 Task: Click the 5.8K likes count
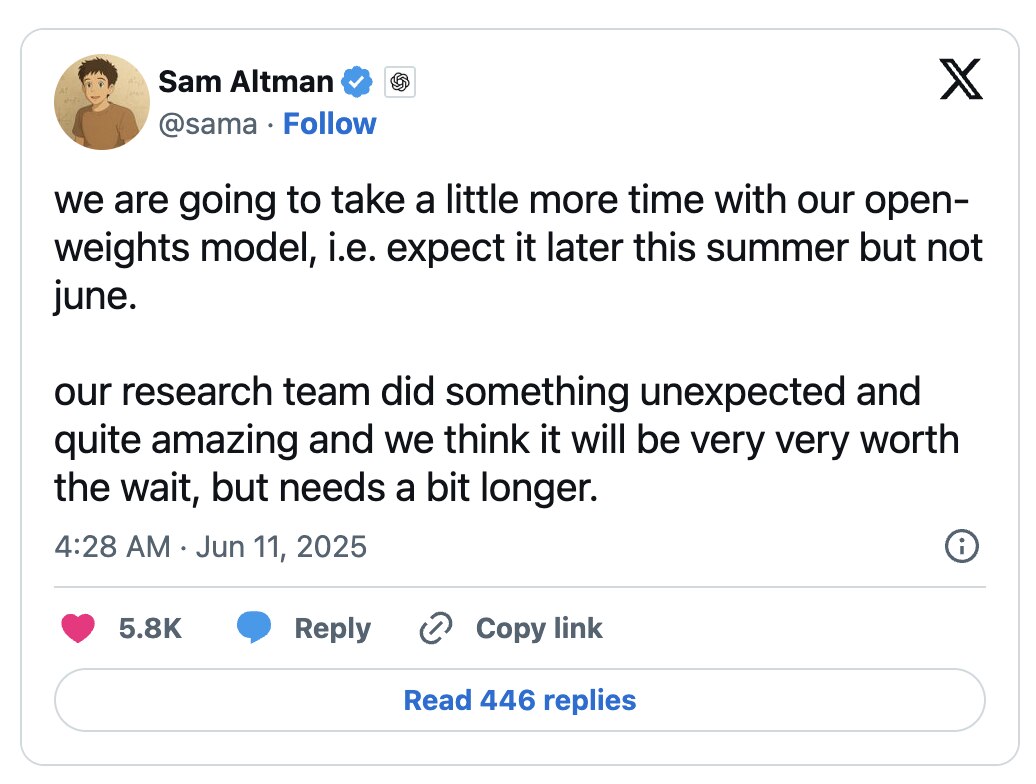[150, 628]
